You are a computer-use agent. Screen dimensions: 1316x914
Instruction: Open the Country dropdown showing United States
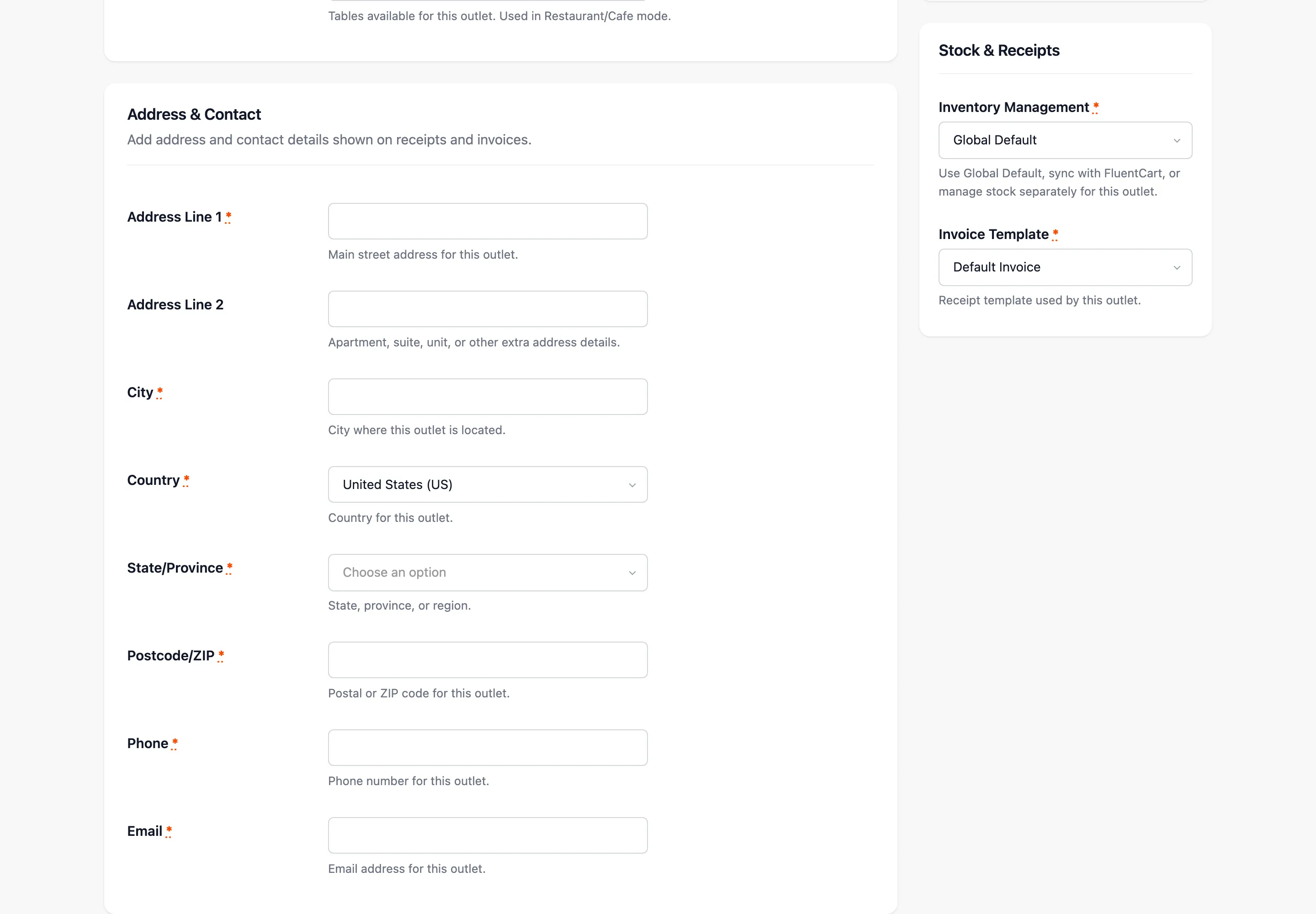click(x=488, y=484)
